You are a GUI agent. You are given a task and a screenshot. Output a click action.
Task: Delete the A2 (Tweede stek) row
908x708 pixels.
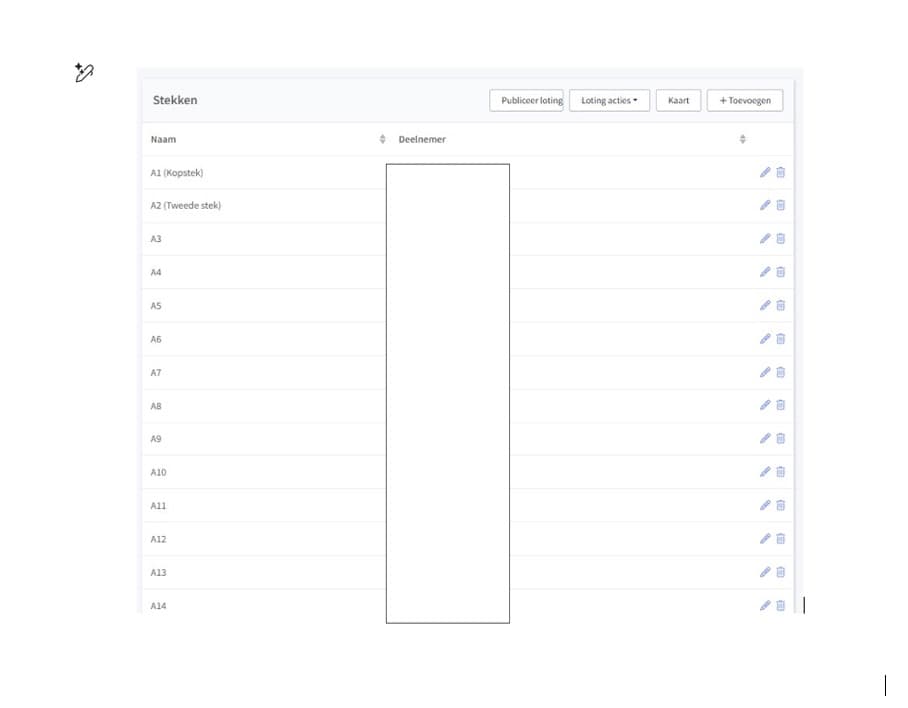780,205
